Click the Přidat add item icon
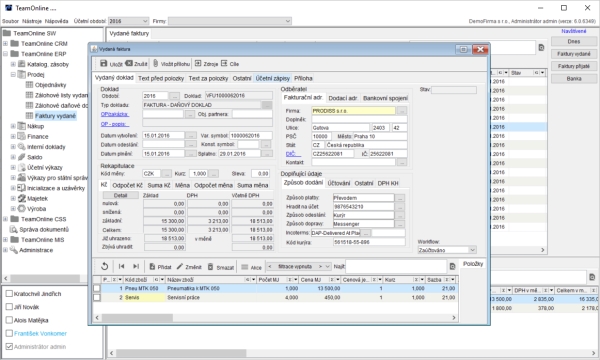 [x=152, y=266]
